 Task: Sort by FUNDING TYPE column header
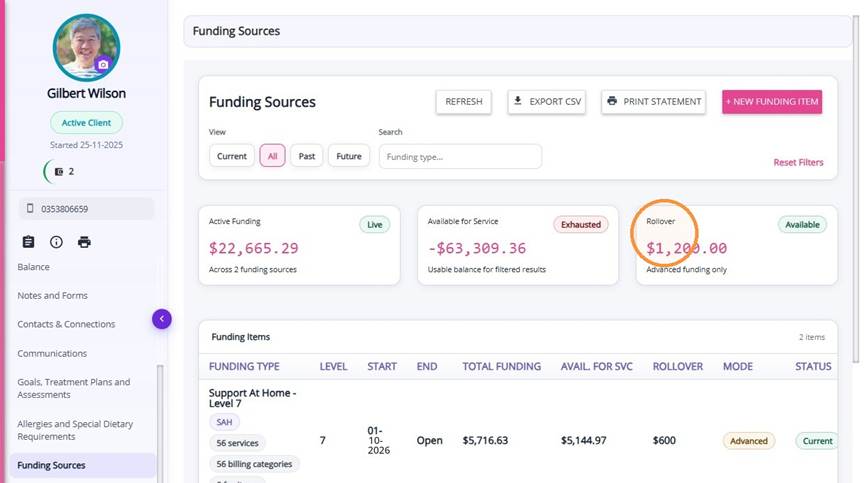click(x=244, y=366)
